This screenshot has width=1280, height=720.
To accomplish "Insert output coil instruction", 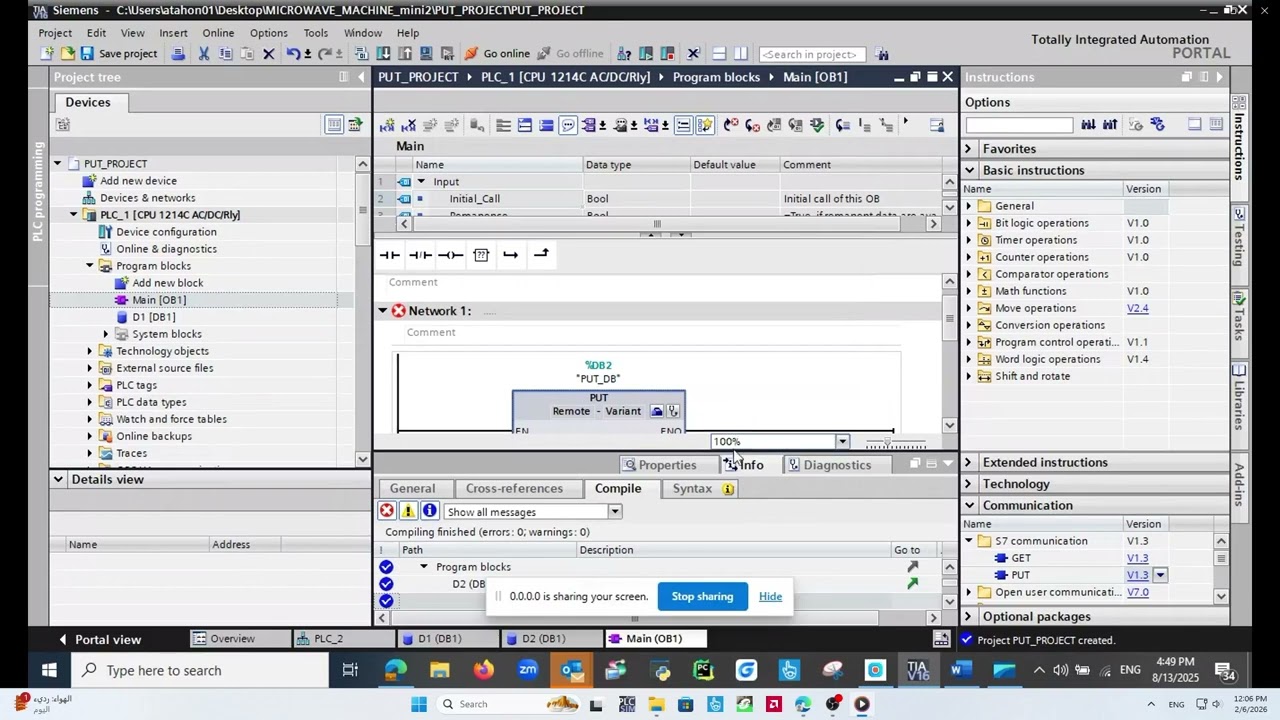I will [x=450, y=255].
